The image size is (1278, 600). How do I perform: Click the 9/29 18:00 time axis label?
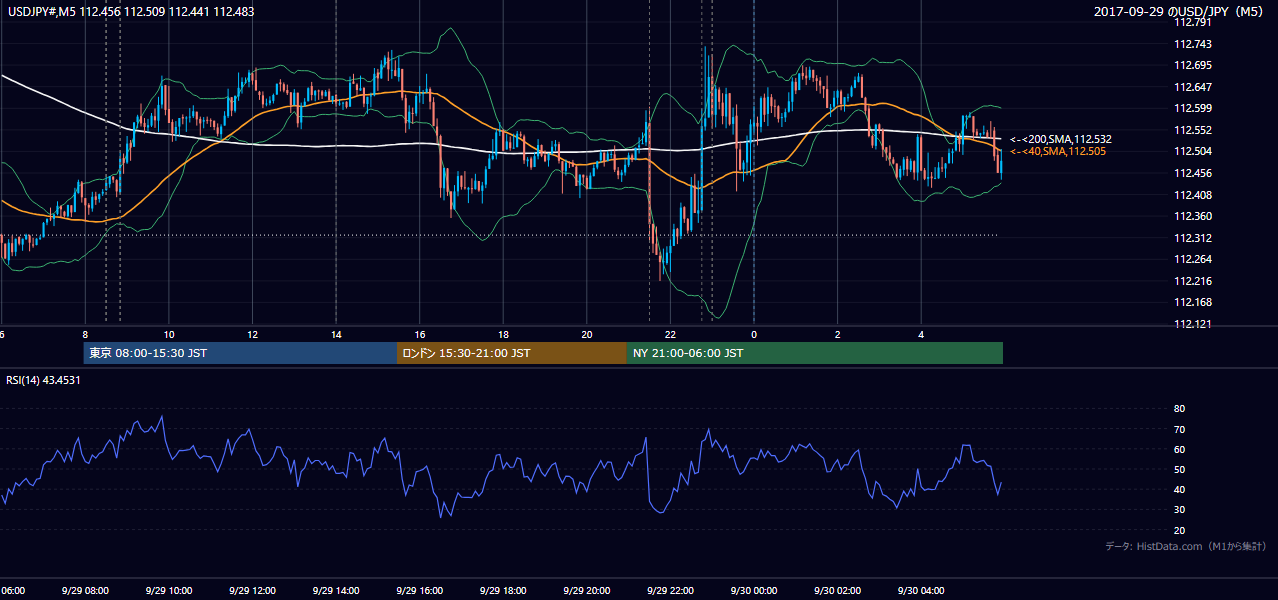502,591
